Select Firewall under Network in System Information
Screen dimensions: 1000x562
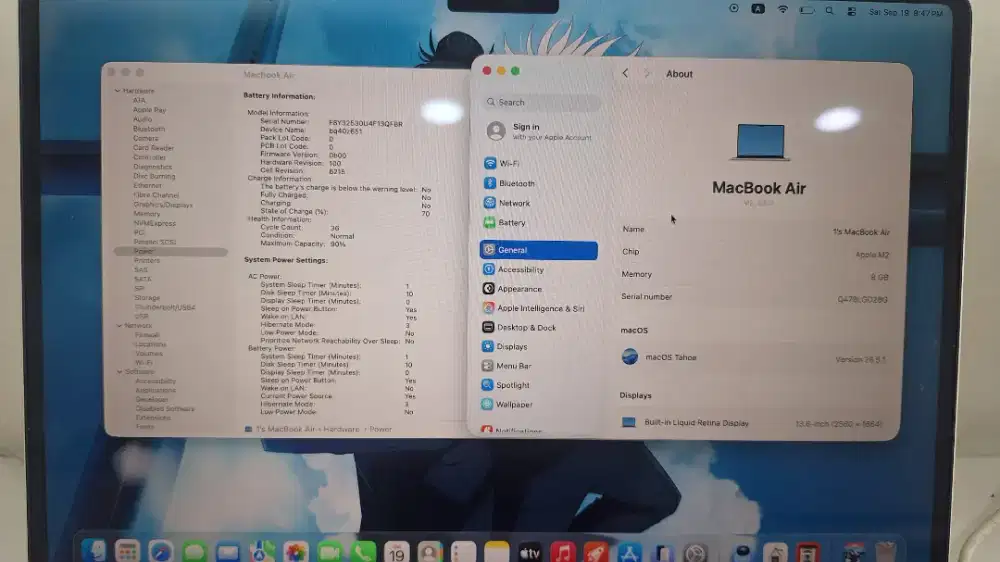[147, 335]
